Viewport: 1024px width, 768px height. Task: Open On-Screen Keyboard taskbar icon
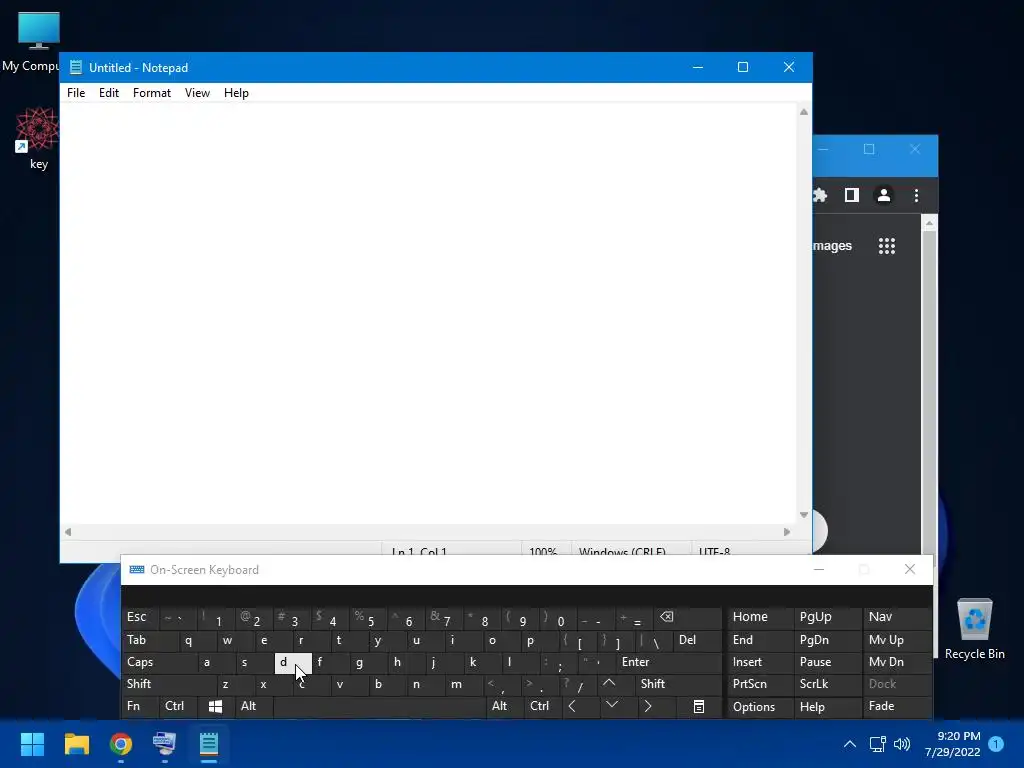point(165,744)
